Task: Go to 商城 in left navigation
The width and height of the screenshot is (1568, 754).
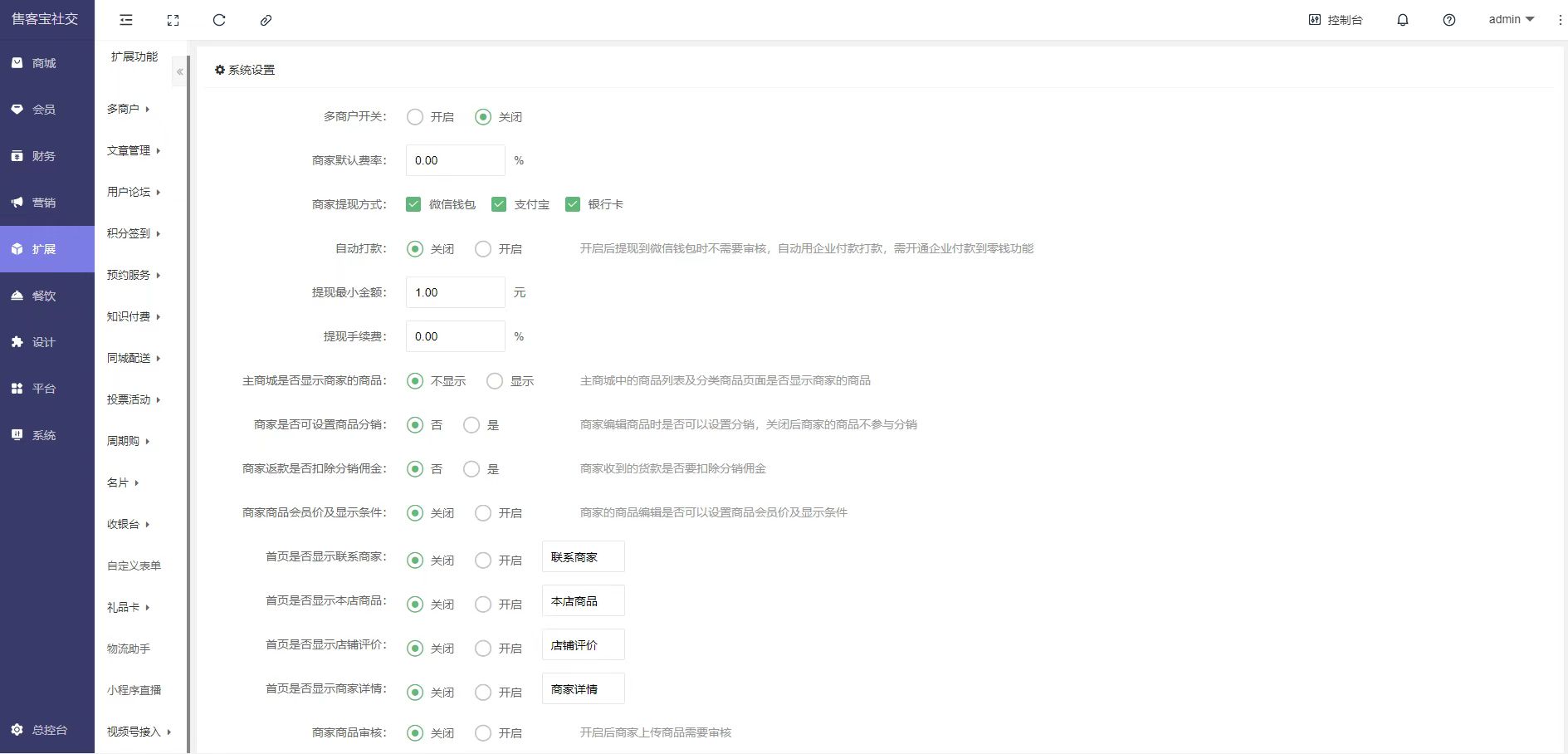Action: point(43,63)
